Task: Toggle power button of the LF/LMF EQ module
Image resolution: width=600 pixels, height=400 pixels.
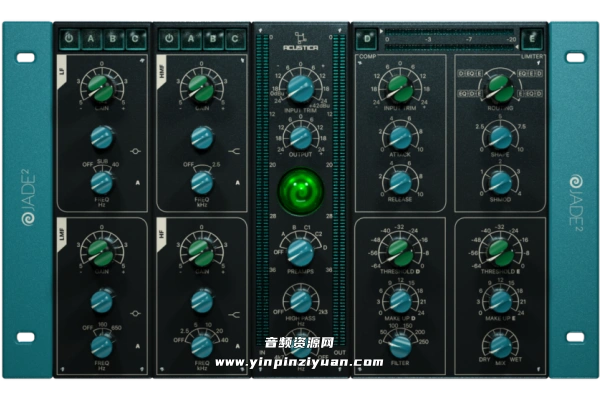Action: pos(69,39)
